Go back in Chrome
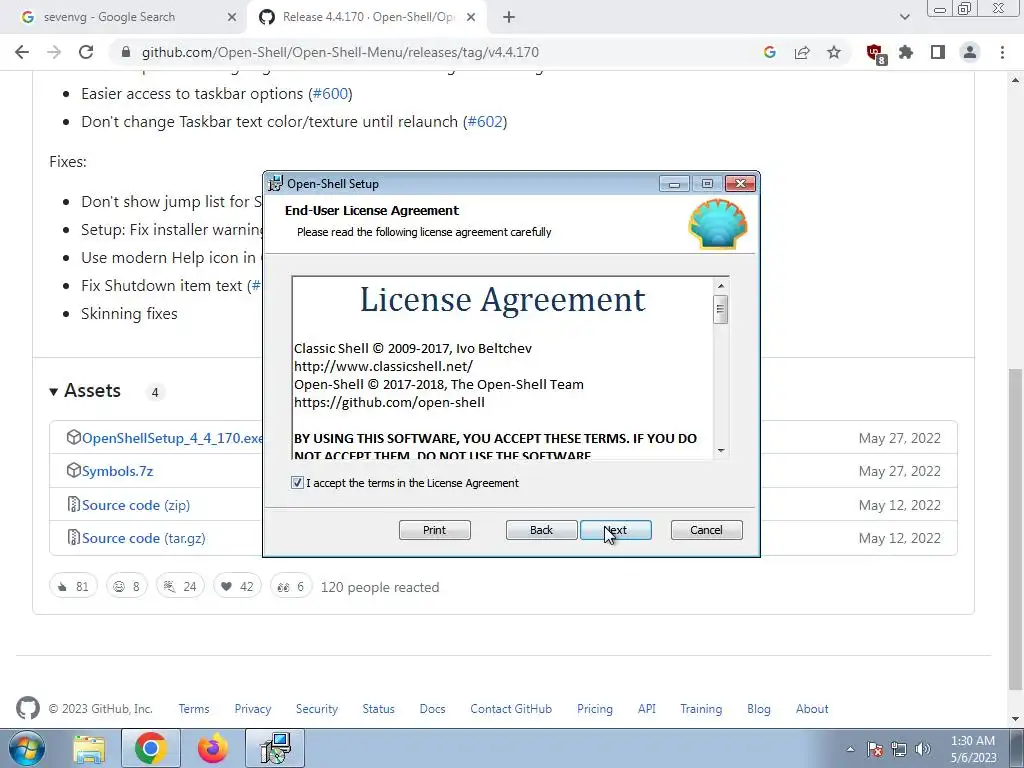This screenshot has width=1024, height=768. (22, 52)
